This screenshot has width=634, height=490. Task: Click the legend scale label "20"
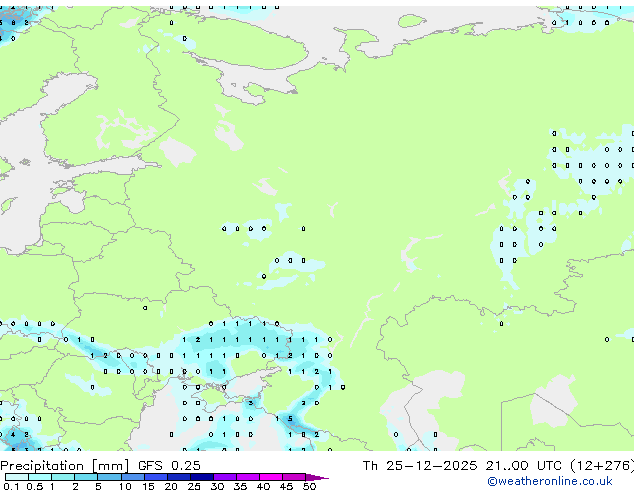pos(171,486)
